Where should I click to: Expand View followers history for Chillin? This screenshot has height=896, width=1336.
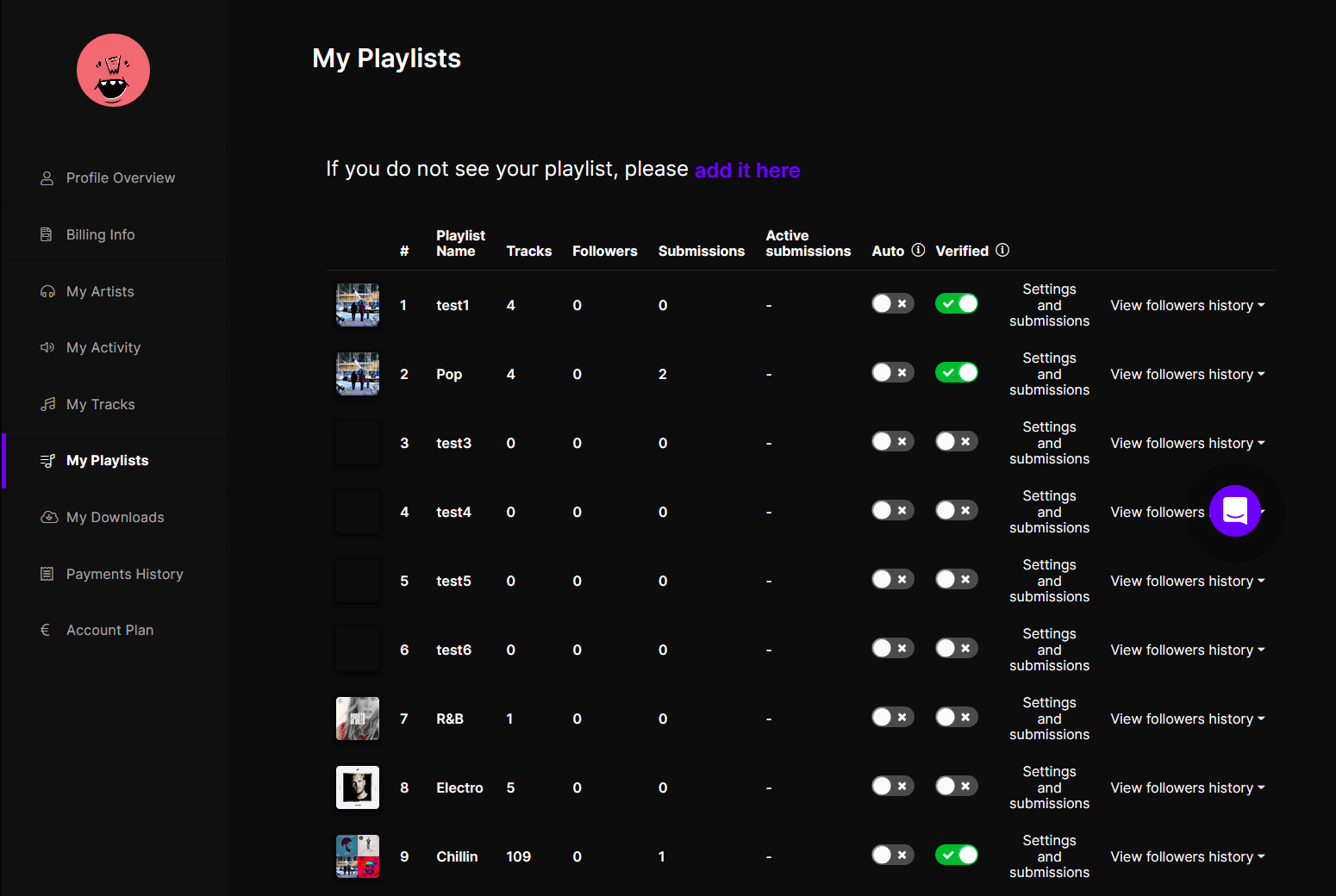pyautogui.click(x=1188, y=856)
